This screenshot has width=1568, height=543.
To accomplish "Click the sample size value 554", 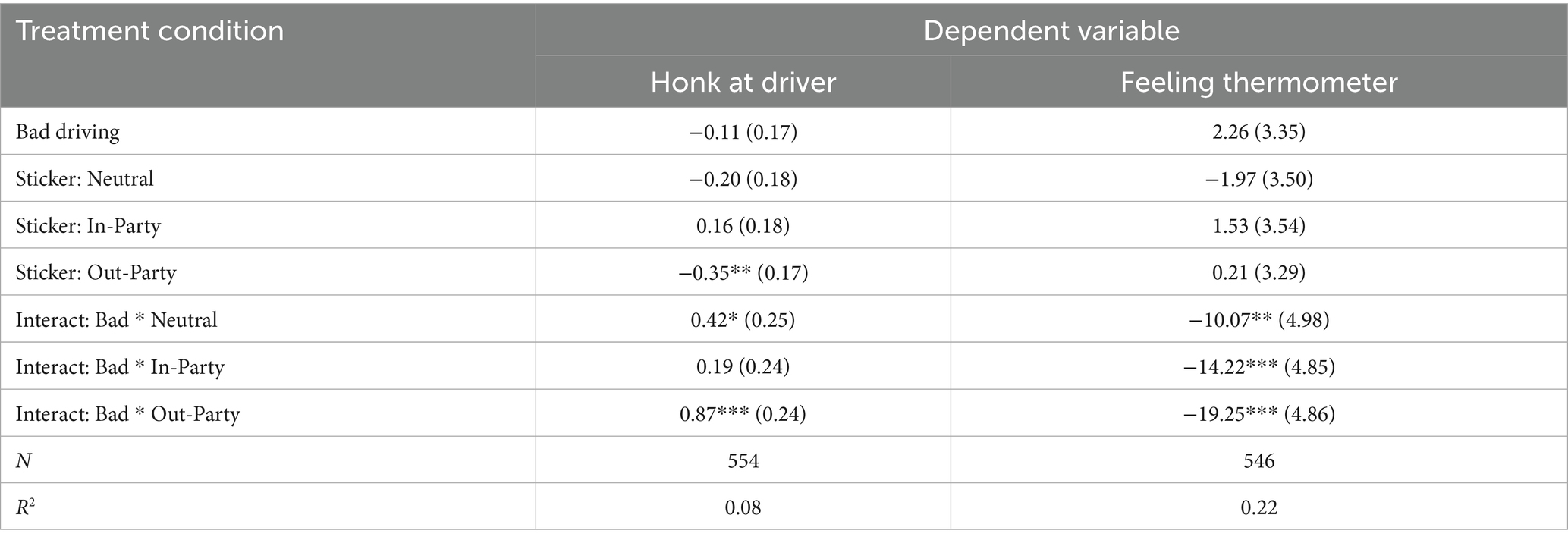I will (743, 461).
